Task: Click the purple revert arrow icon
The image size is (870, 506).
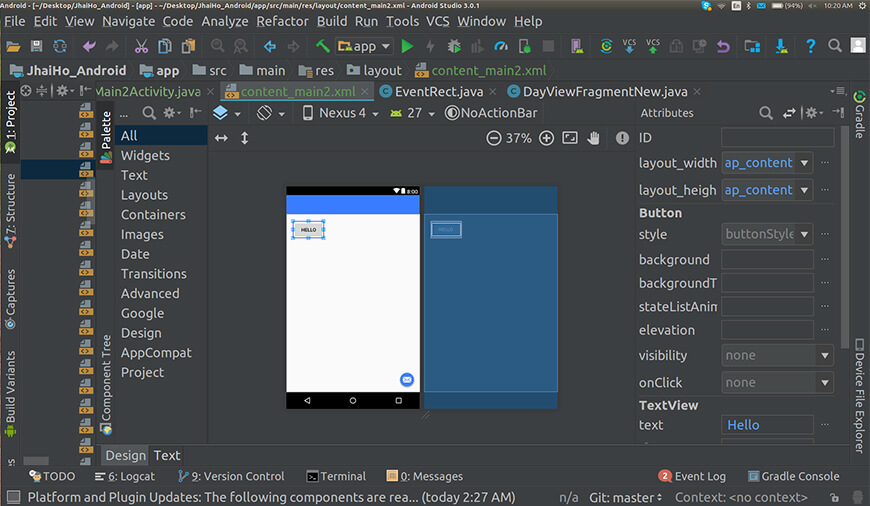Action: coord(723,46)
